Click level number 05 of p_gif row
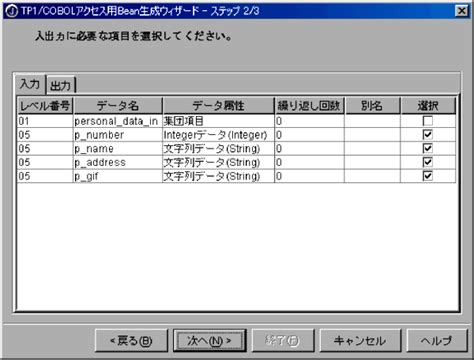This screenshot has height=360, width=474. pyautogui.click(x=45, y=176)
